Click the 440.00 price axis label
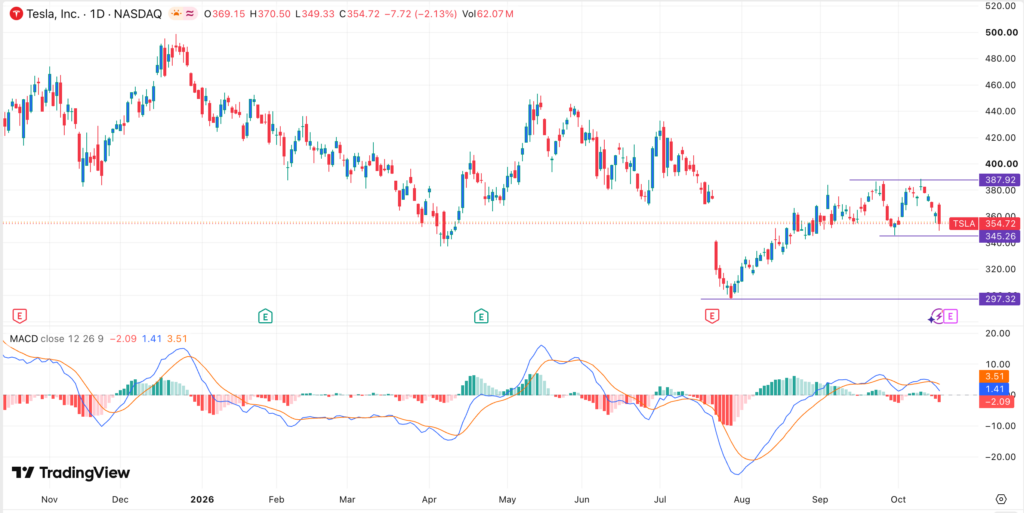This screenshot has height=513, width=1024. pyautogui.click(x=1000, y=111)
